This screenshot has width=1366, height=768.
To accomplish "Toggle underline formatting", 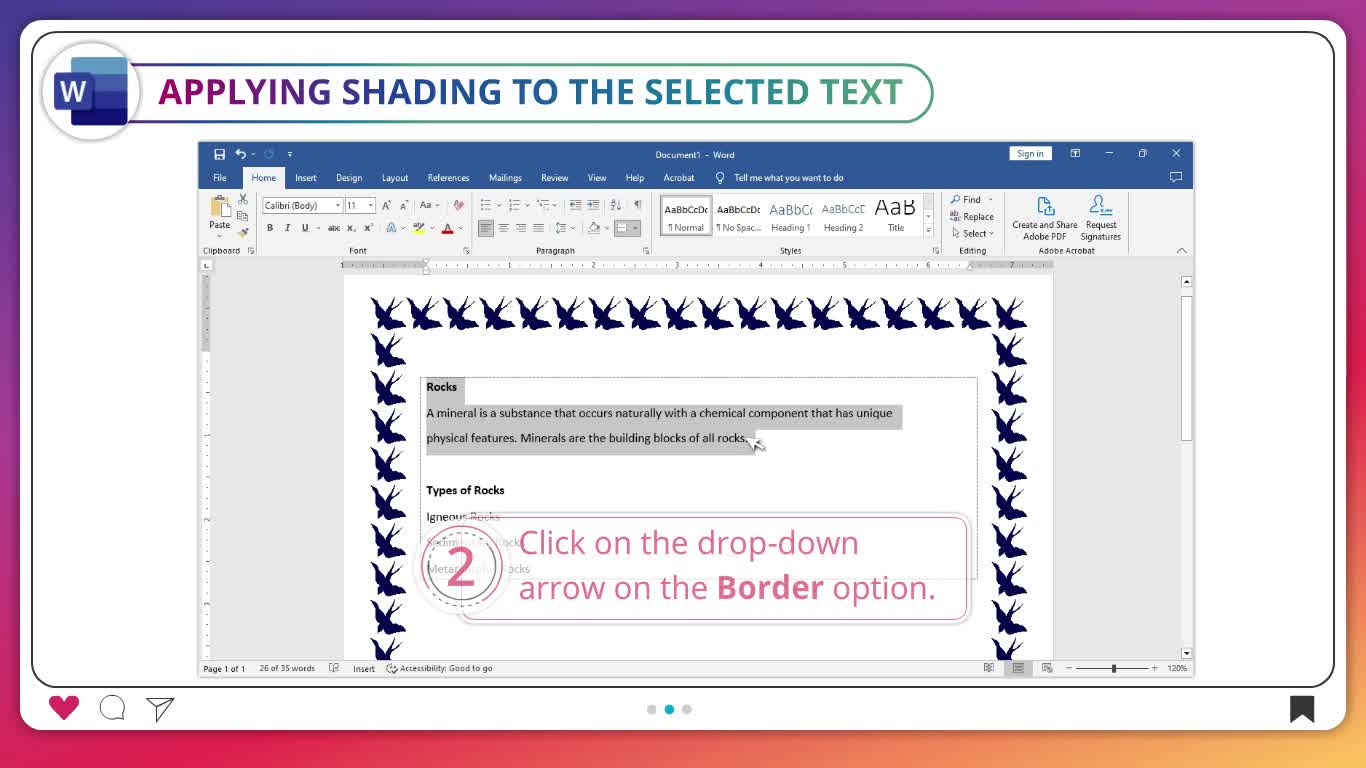I will 305,228.
